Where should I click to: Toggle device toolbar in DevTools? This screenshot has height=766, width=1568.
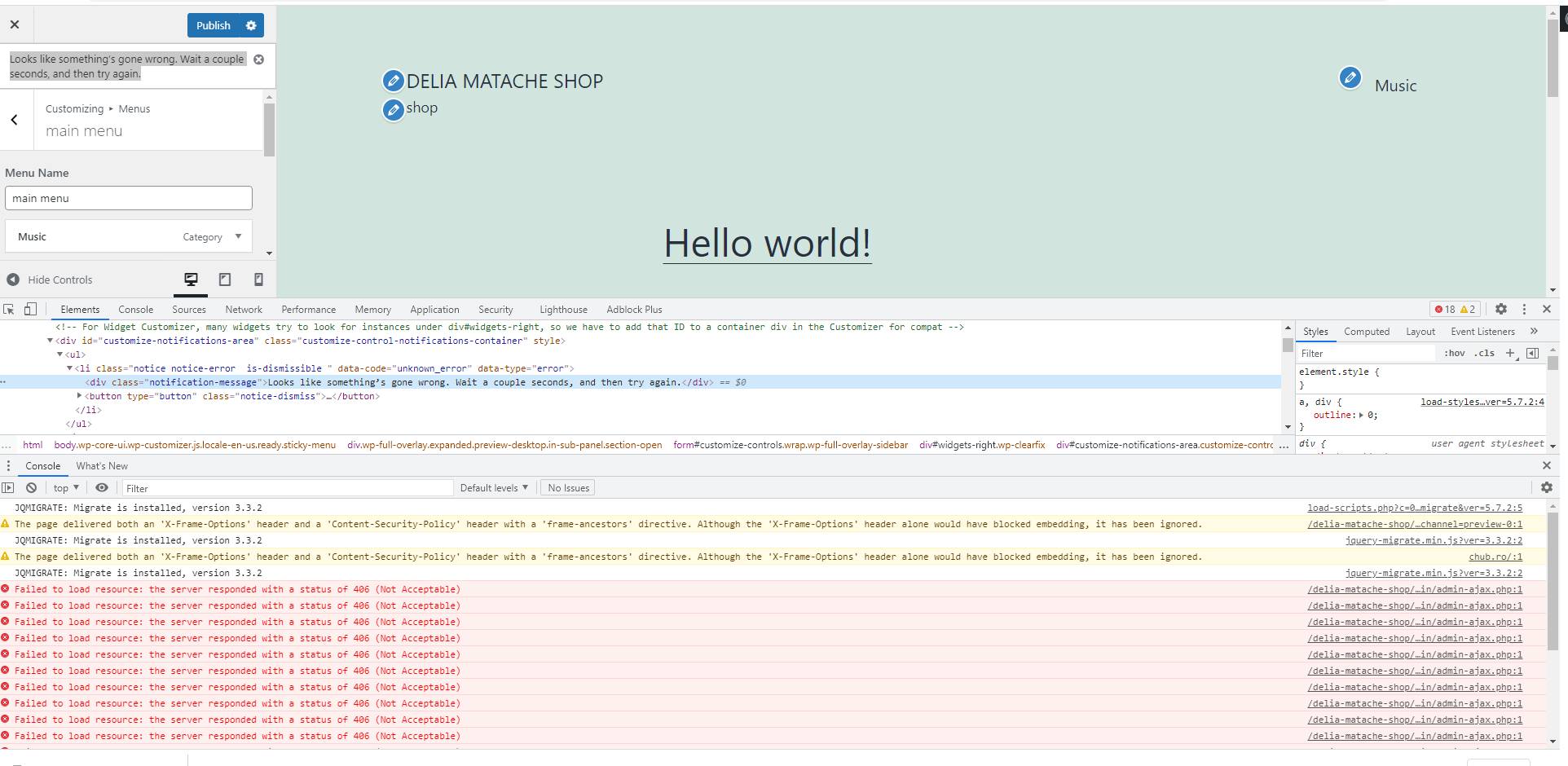pos(30,309)
